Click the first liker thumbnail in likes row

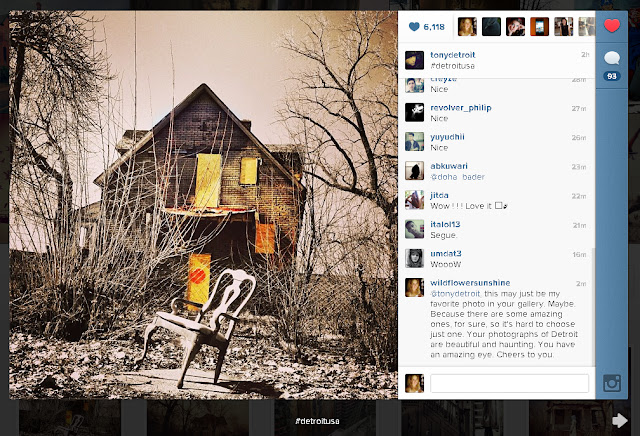(x=467, y=27)
